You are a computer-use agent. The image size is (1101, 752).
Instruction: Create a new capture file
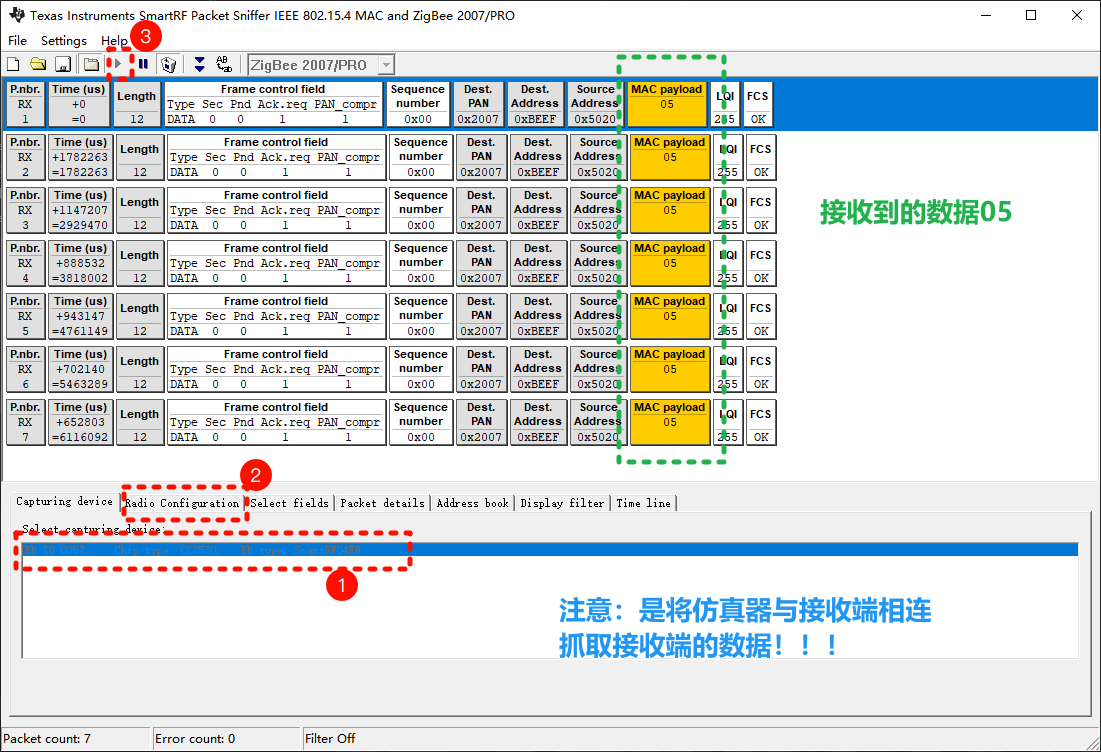click(x=13, y=65)
